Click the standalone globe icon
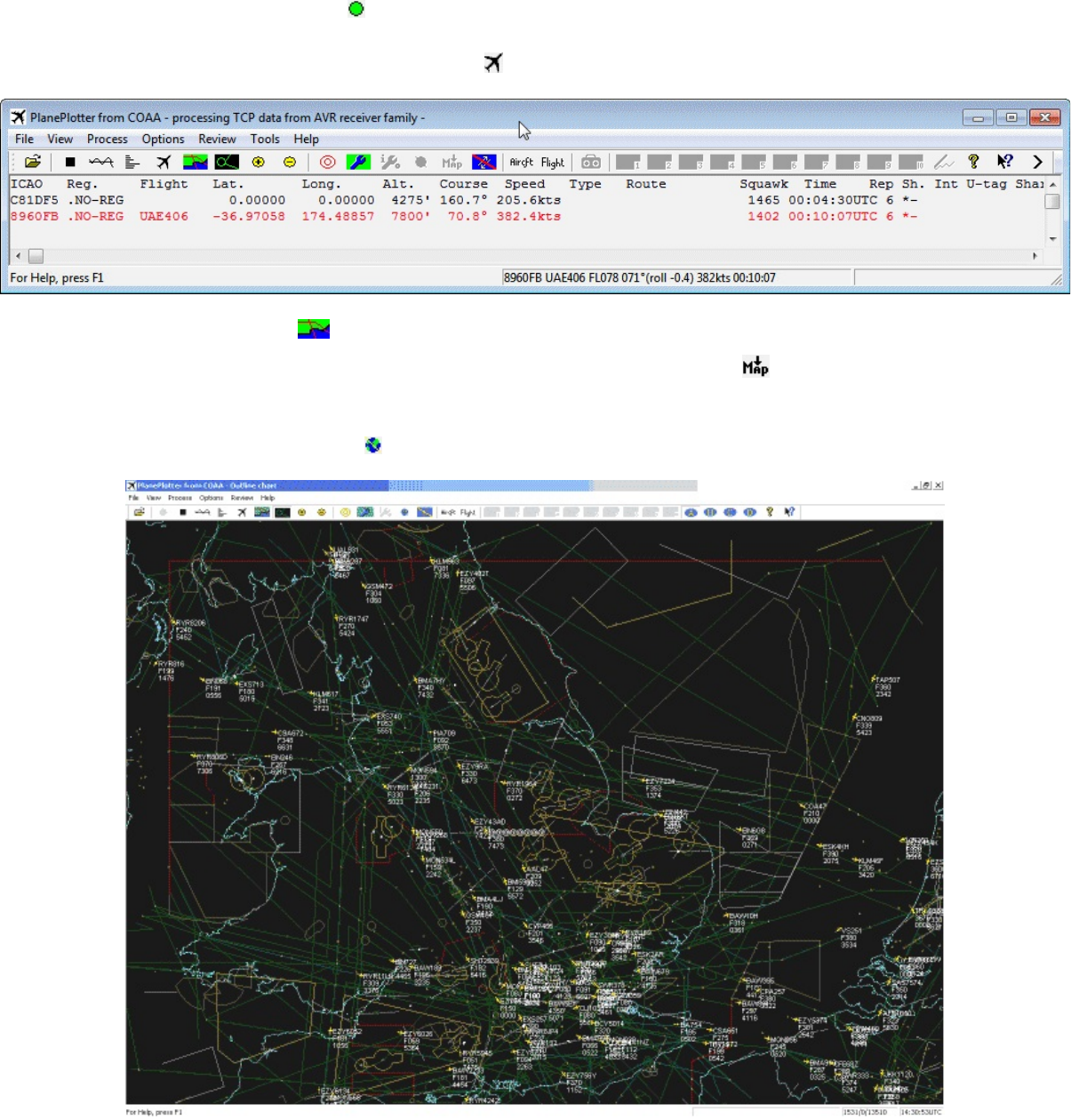 (x=373, y=445)
